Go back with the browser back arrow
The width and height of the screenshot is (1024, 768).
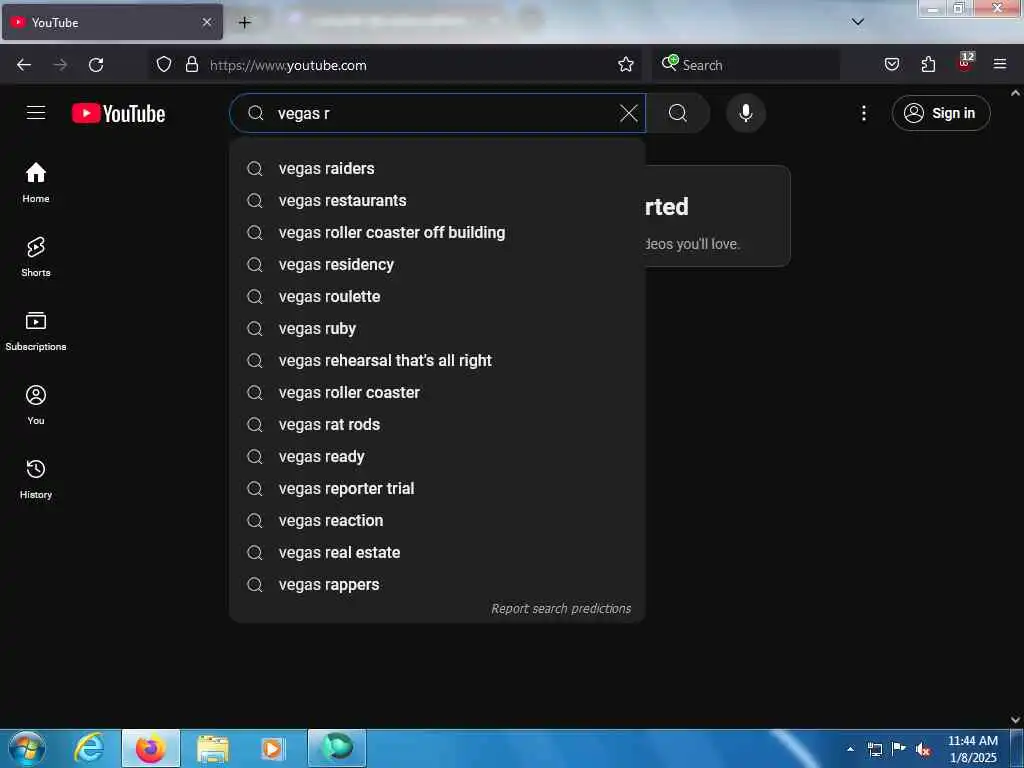click(24, 65)
